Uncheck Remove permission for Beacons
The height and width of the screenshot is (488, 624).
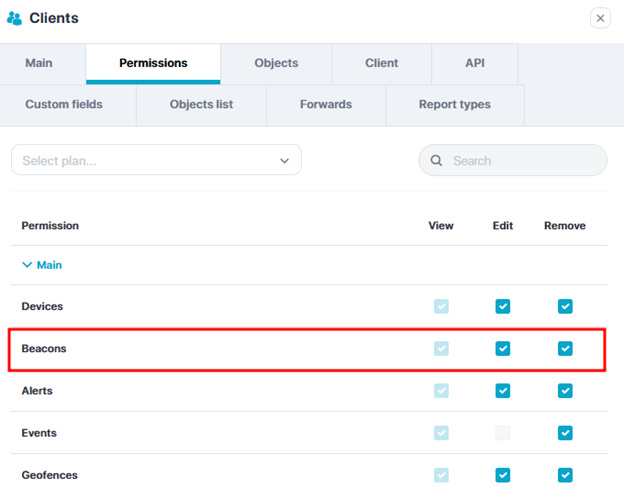pyautogui.click(x=565, y=349)
